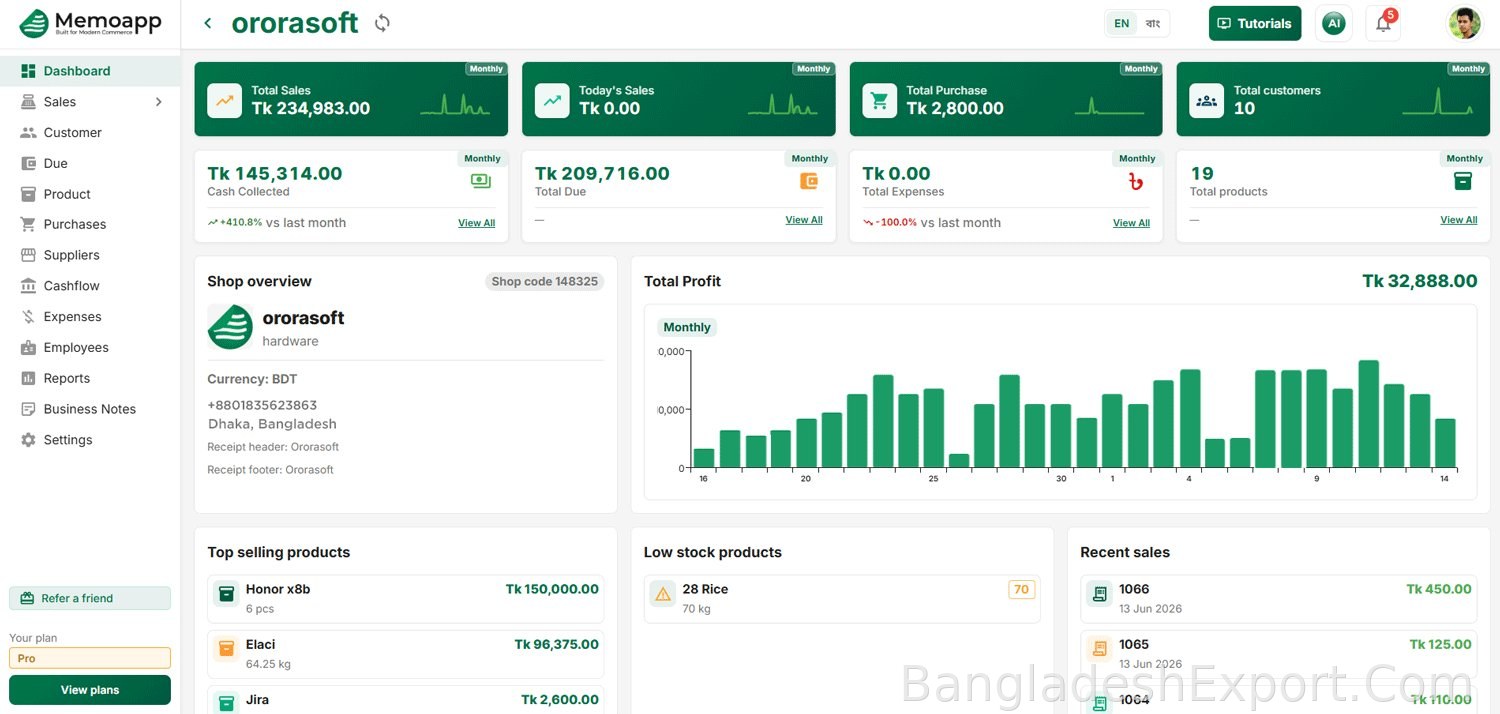This screenshot has height=714, width=1500.
Task: Click the Total customers people icon
Action: [1207, 100]
